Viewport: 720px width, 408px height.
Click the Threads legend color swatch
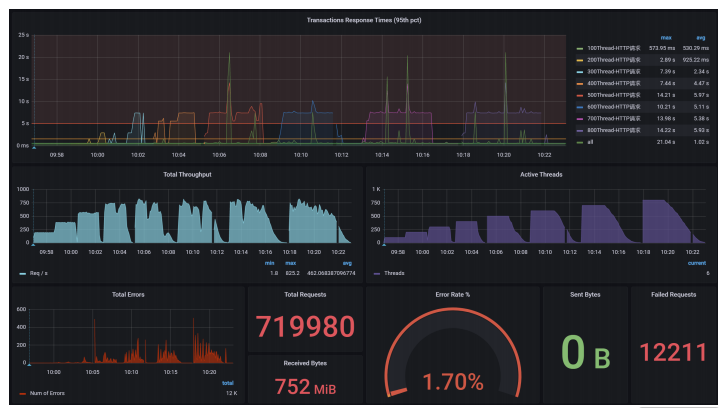377,274
